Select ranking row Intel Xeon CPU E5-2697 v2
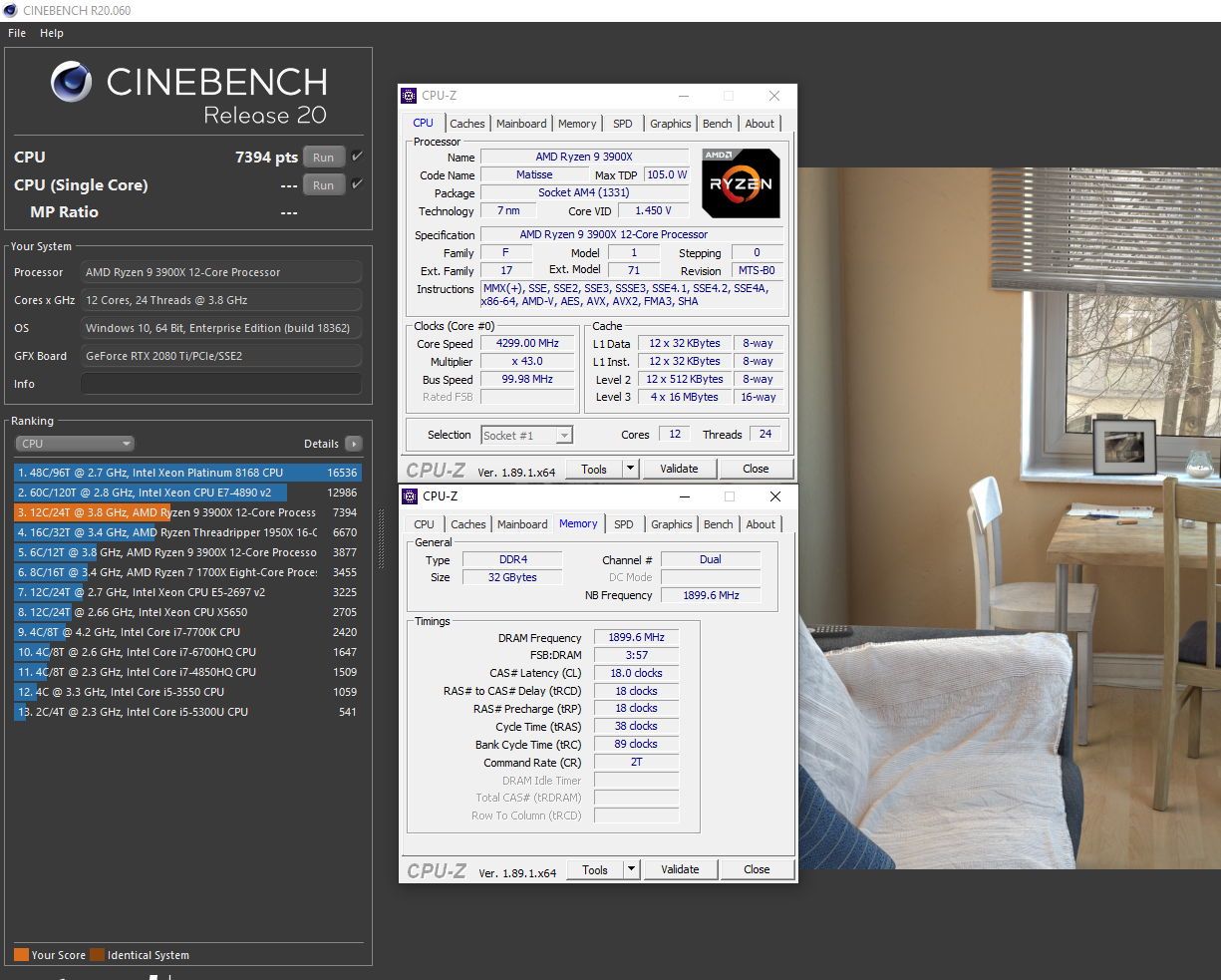This screenshot has width=1221, height=980. click(187, 592)
